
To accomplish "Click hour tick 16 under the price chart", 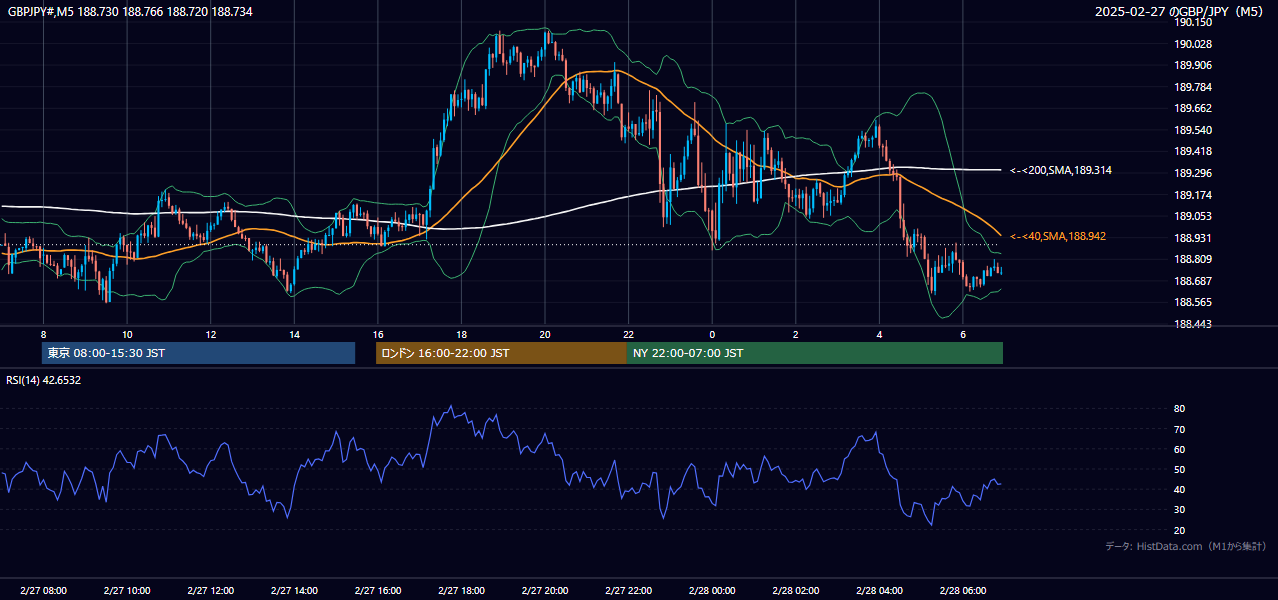I will pos(378,334).
